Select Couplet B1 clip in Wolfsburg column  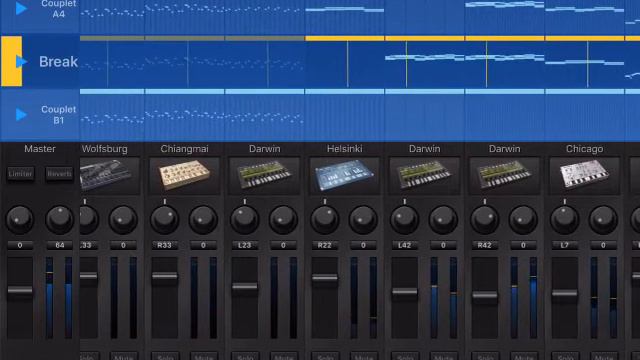112,115
